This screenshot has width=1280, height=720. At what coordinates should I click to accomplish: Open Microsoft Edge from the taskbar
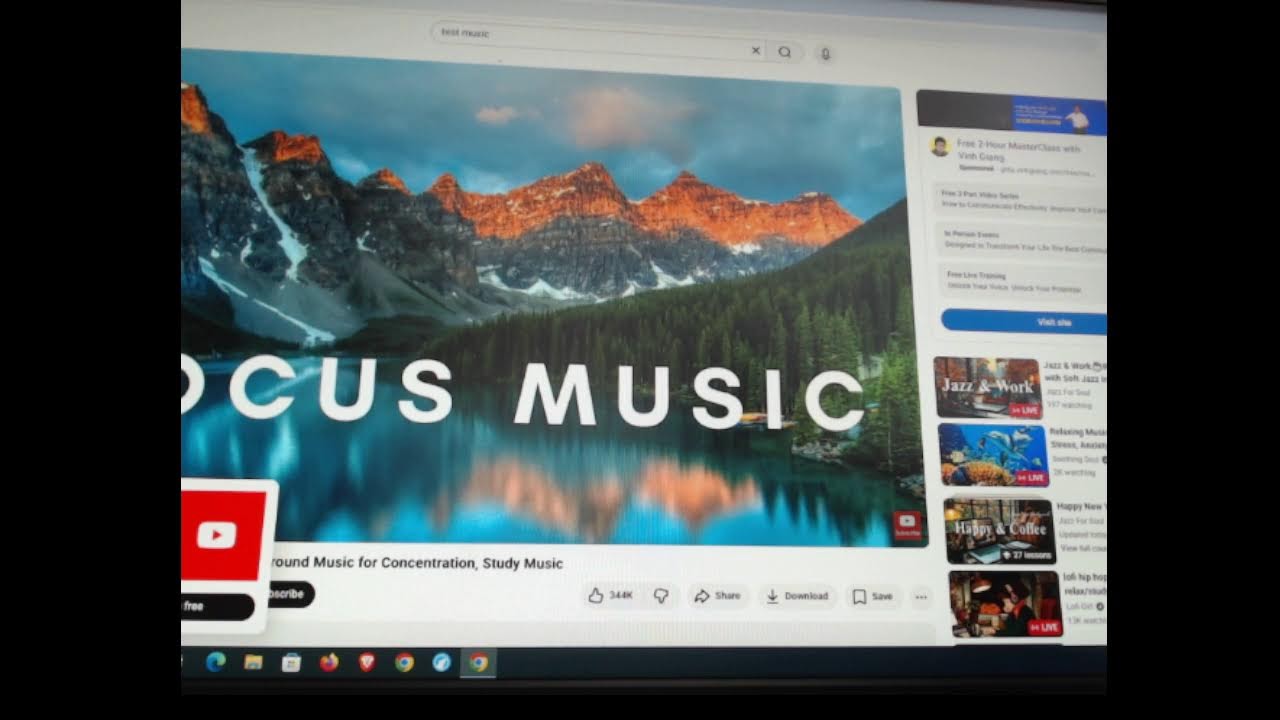pos(215,661)
